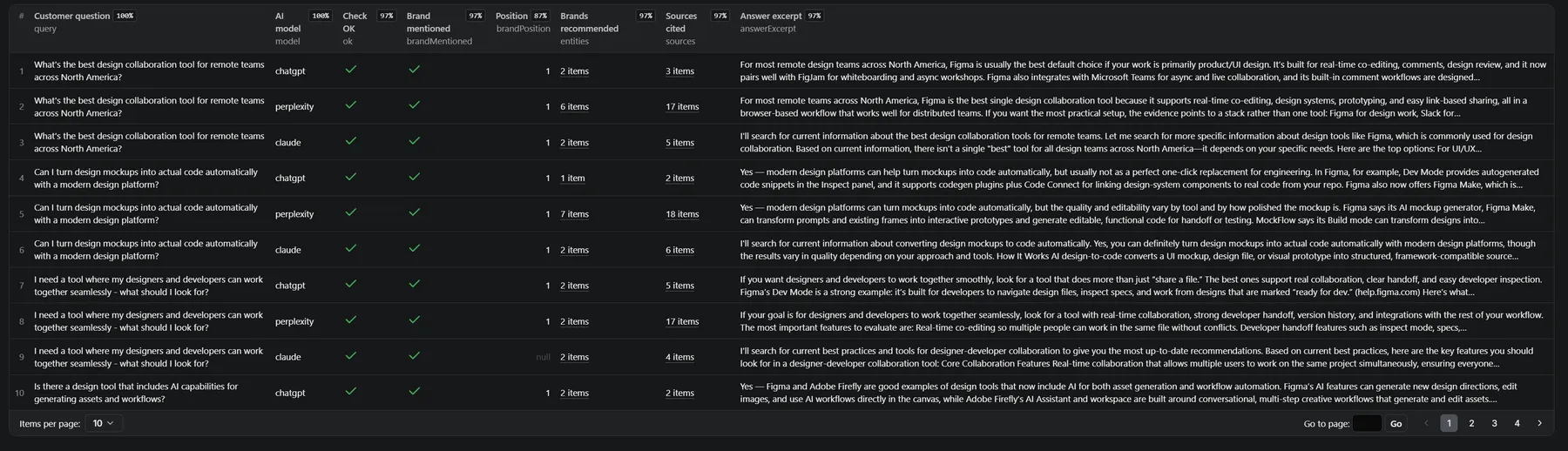Viewport: 1568px width, 451px height.
Task: Select the row 4 question about design mockups
Action: click(x=146, y=178)
